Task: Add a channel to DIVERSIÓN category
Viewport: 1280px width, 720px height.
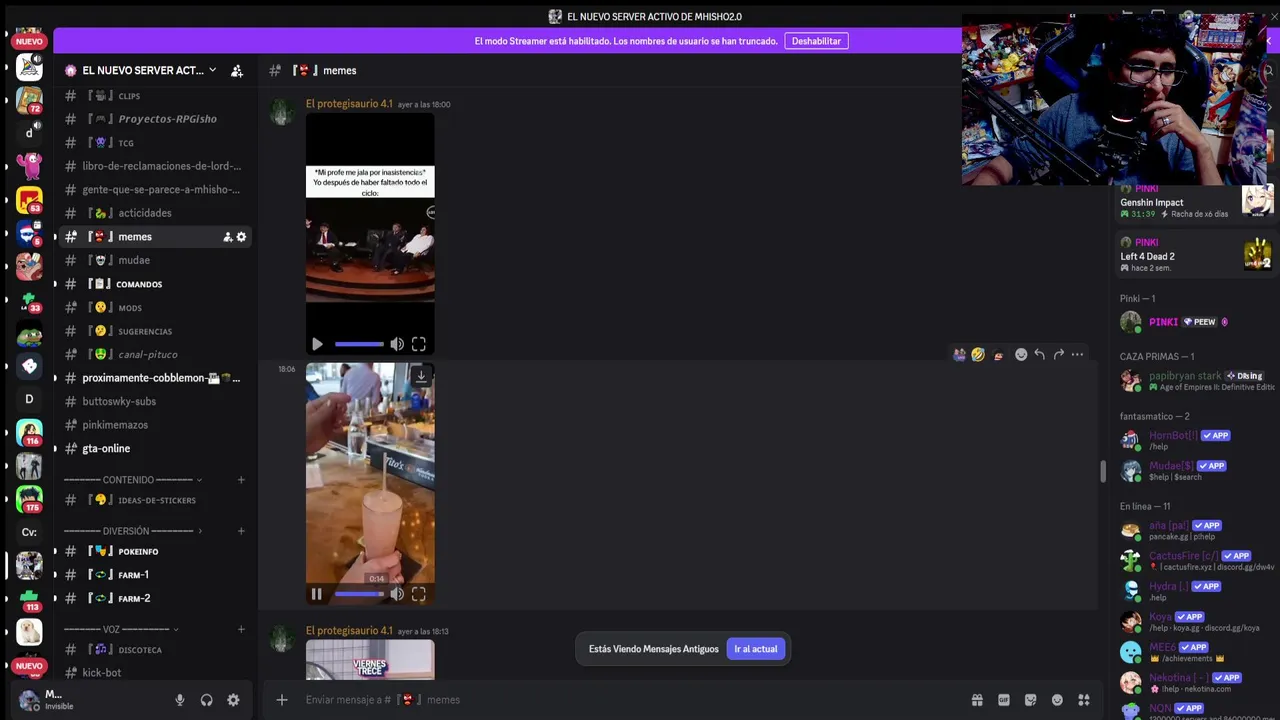Action: 241,531
